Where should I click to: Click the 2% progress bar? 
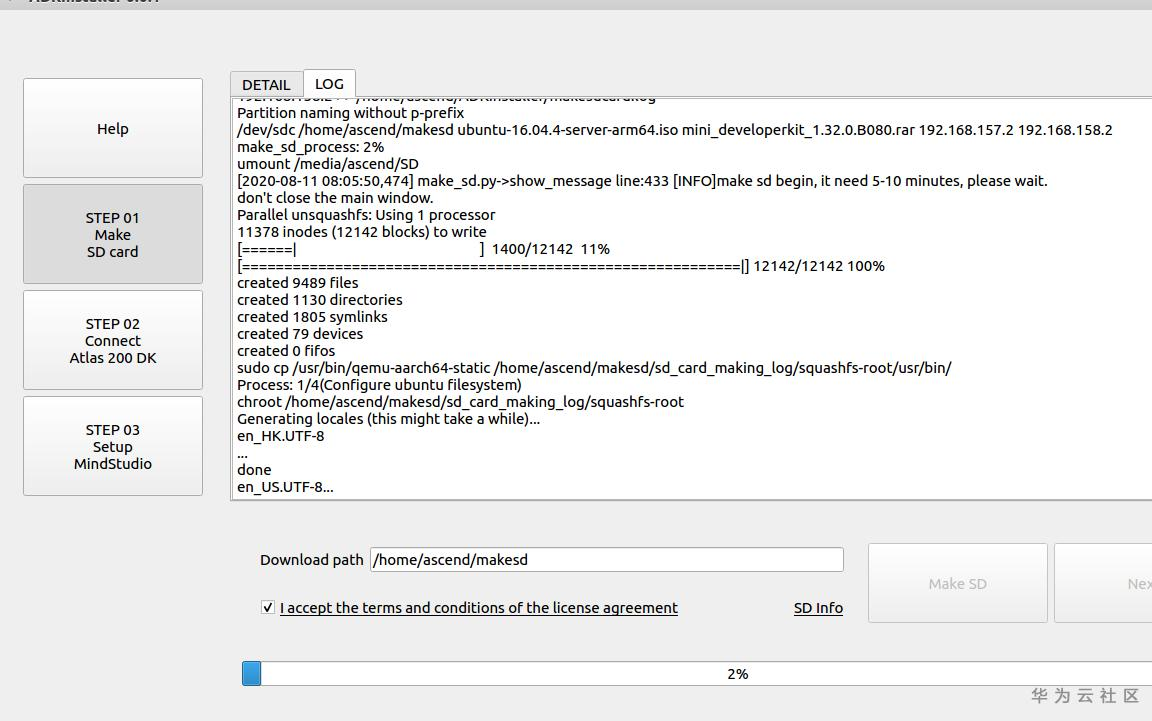[696, 673]
